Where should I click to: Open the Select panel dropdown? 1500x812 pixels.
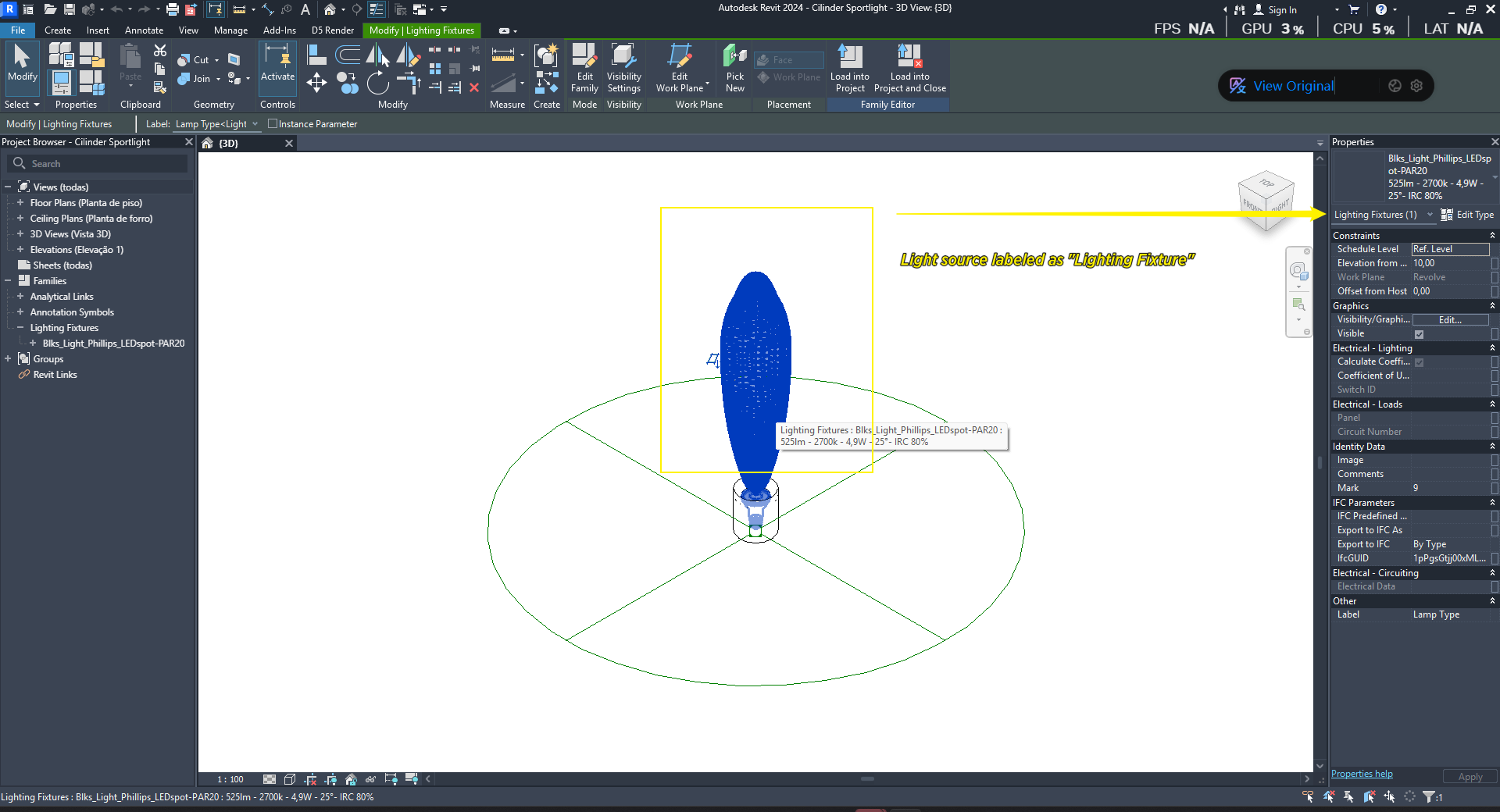pos(22,104)
